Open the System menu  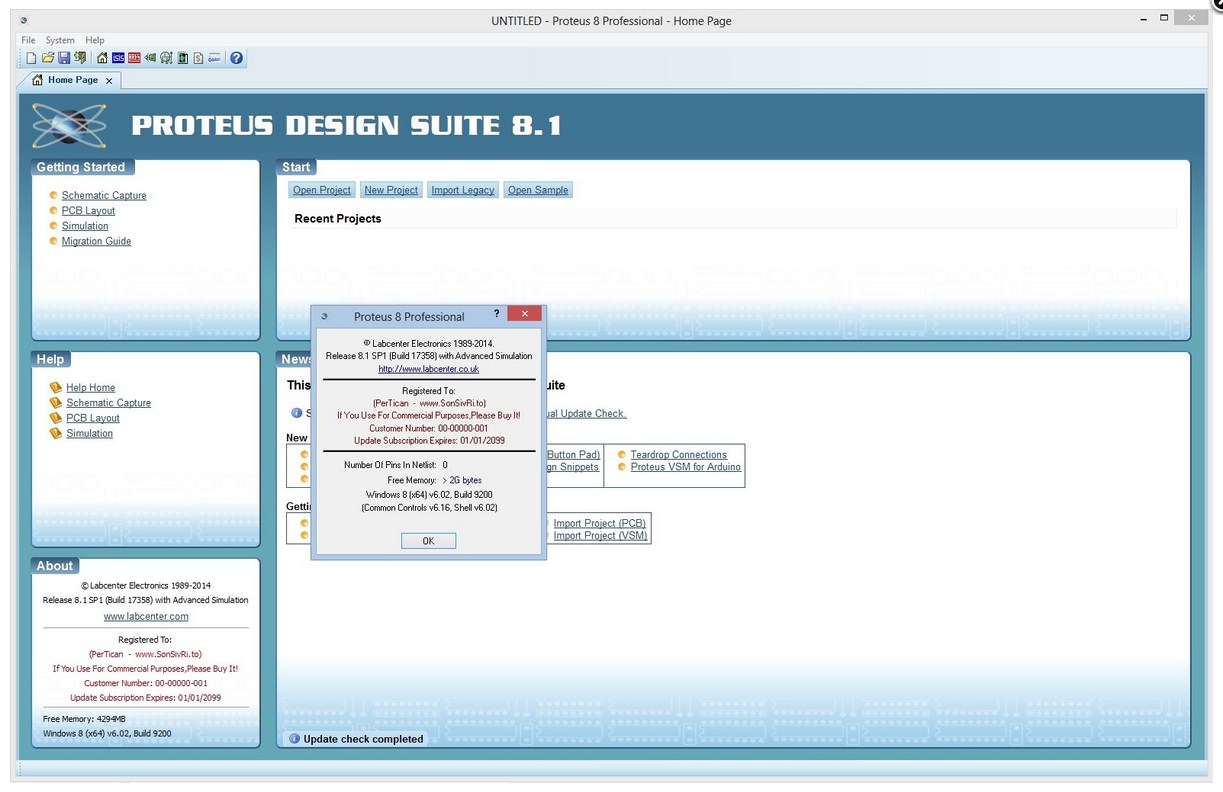point(60,40)
